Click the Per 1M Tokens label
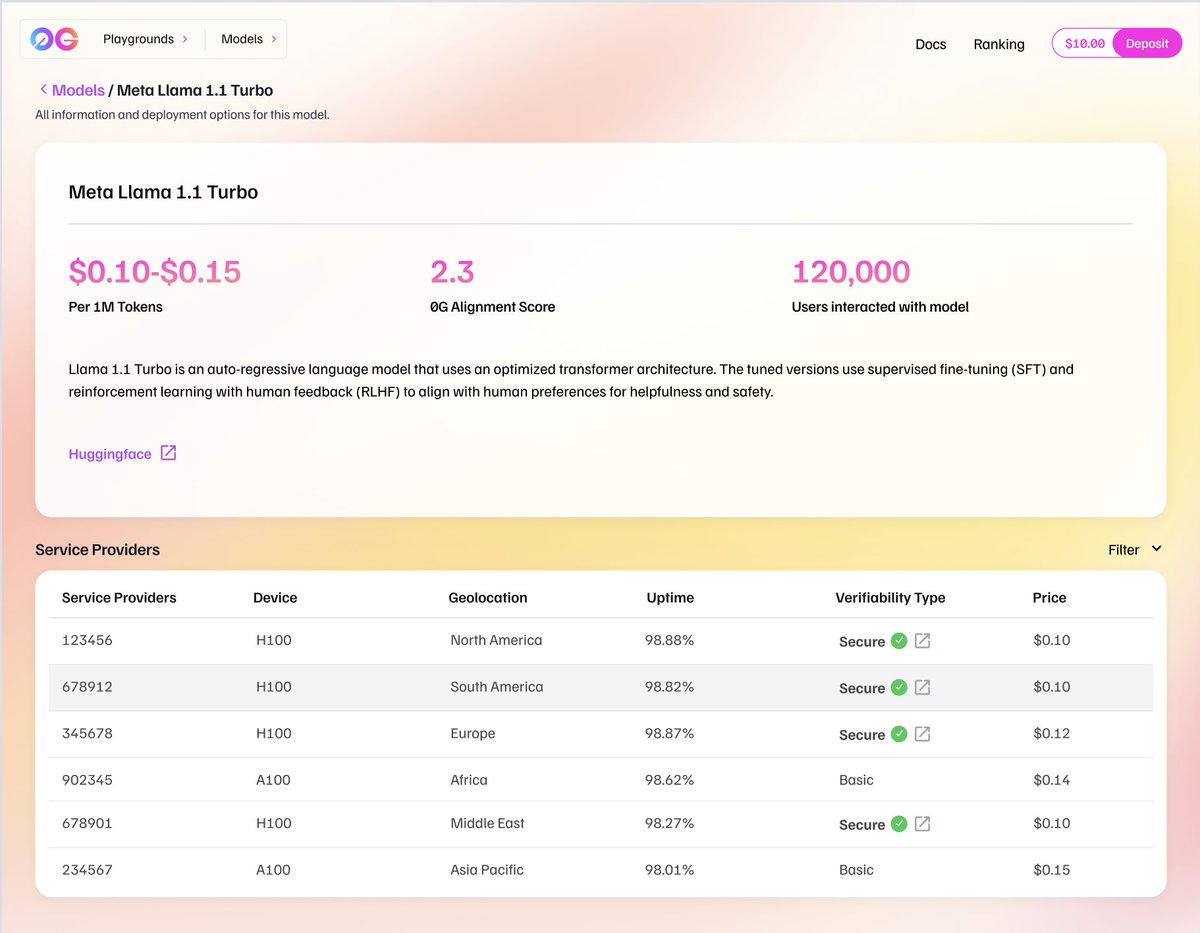The width and height of the screenshot is (1200, 933). click(x=115, y=307)
